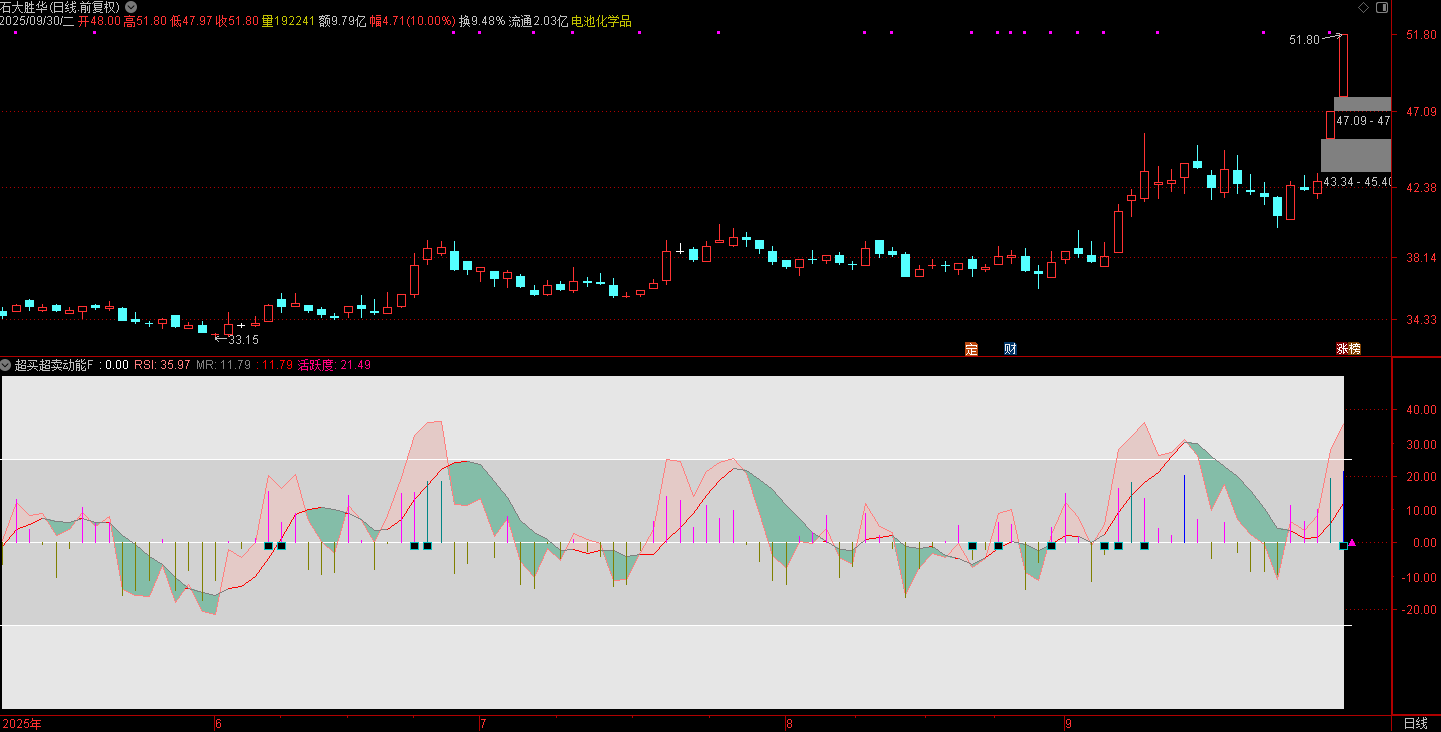This screenshot has width=1441, height=732.
Task: Click the 40.00 indicator axis label
Action: pyautogui.click(x=1421, y=410)
